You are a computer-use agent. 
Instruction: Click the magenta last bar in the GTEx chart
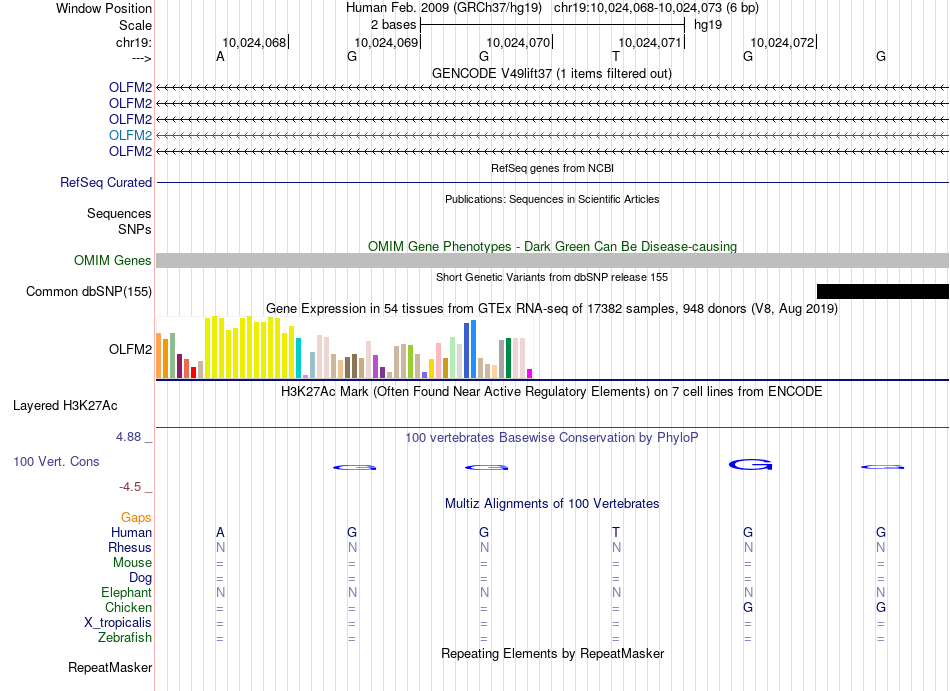(530, 374)
